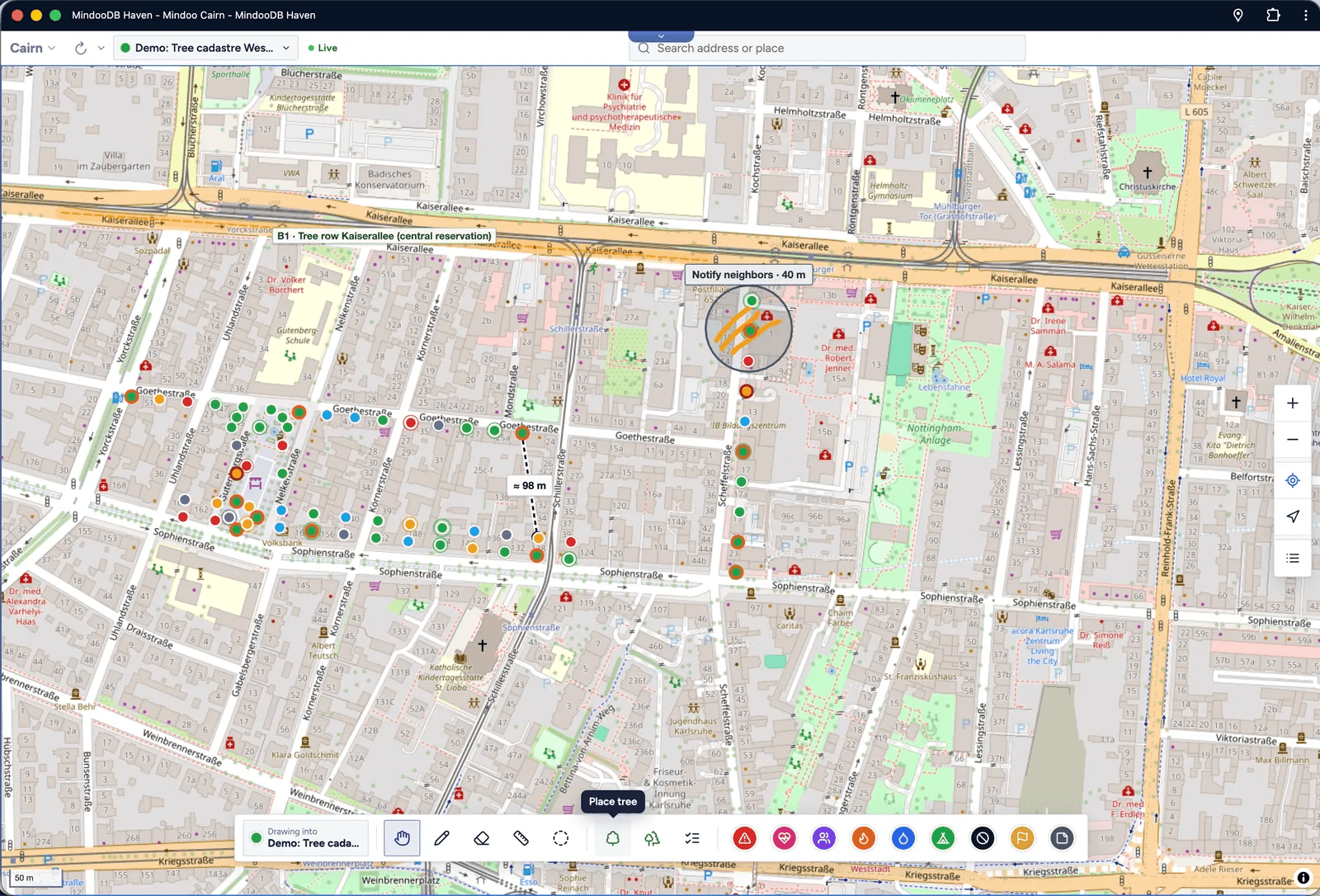Locate me with crosshair button
This screenshot has width=1320, height=896.
tap(1293, 480)
